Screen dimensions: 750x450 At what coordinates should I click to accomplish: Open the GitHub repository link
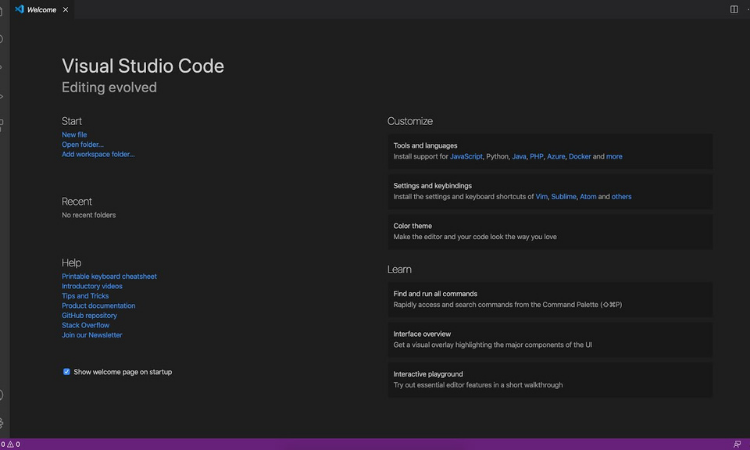(89, 316)
